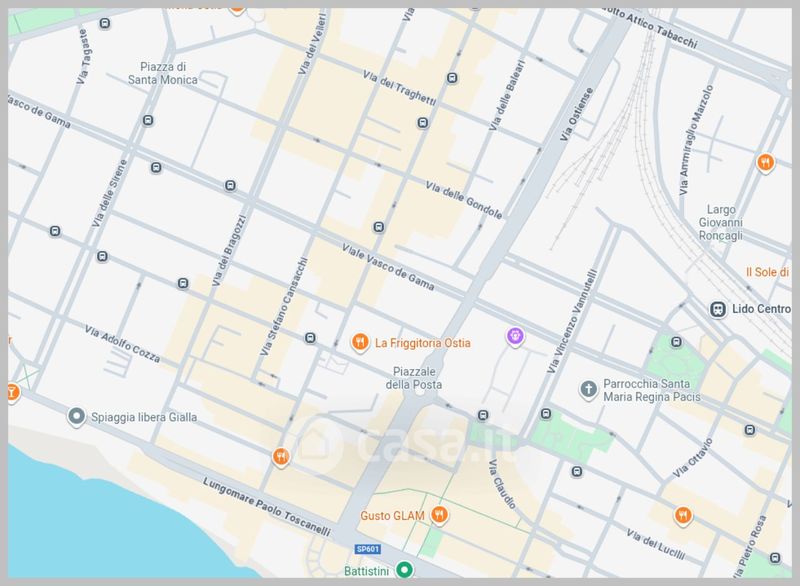This screenshot has width=800, height=586.
Task: Select the Gusto GLAM restaurant marker
Action: click(439, 516)
